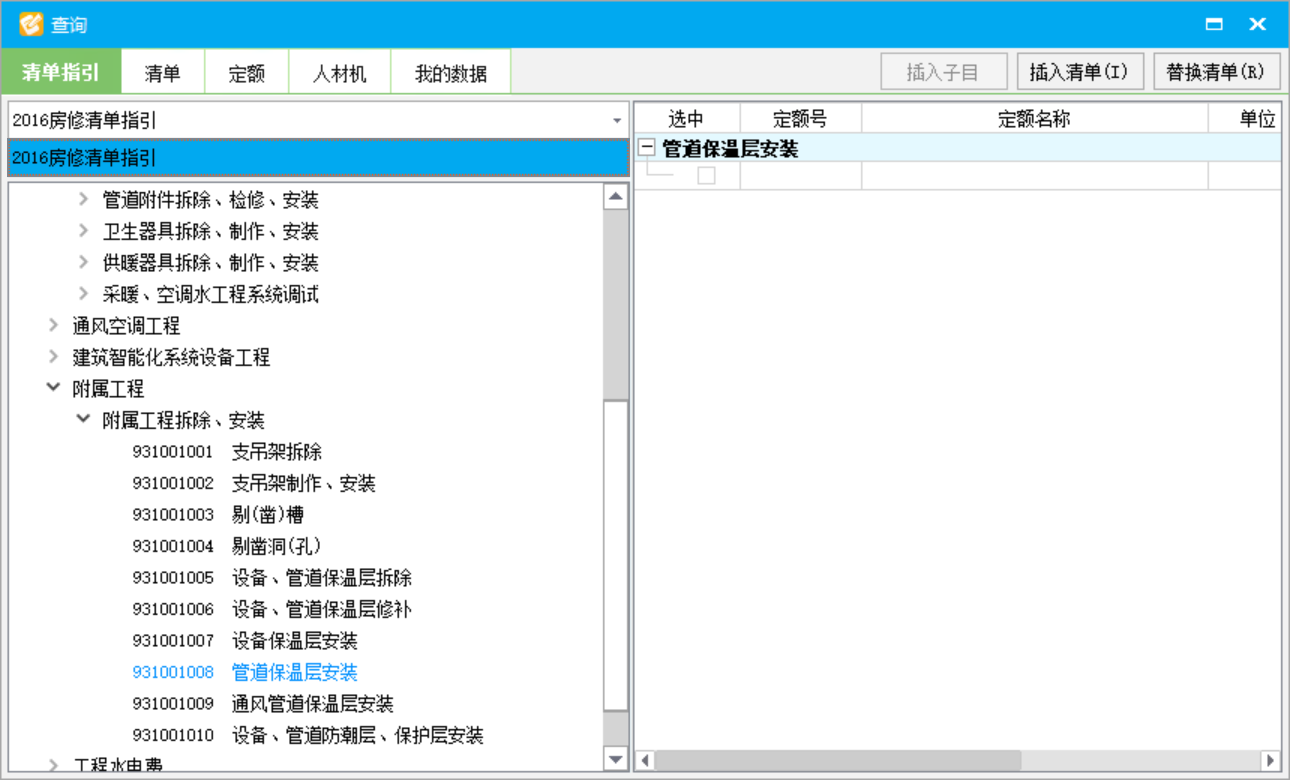Expand the 通风空调工程 node

(54, 326)
